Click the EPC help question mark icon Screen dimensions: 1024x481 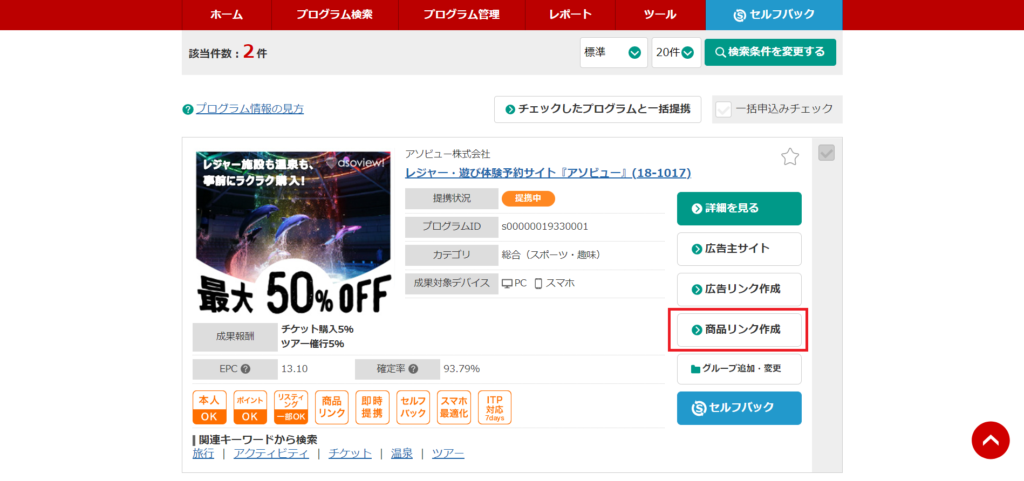[x=246, y=369]
